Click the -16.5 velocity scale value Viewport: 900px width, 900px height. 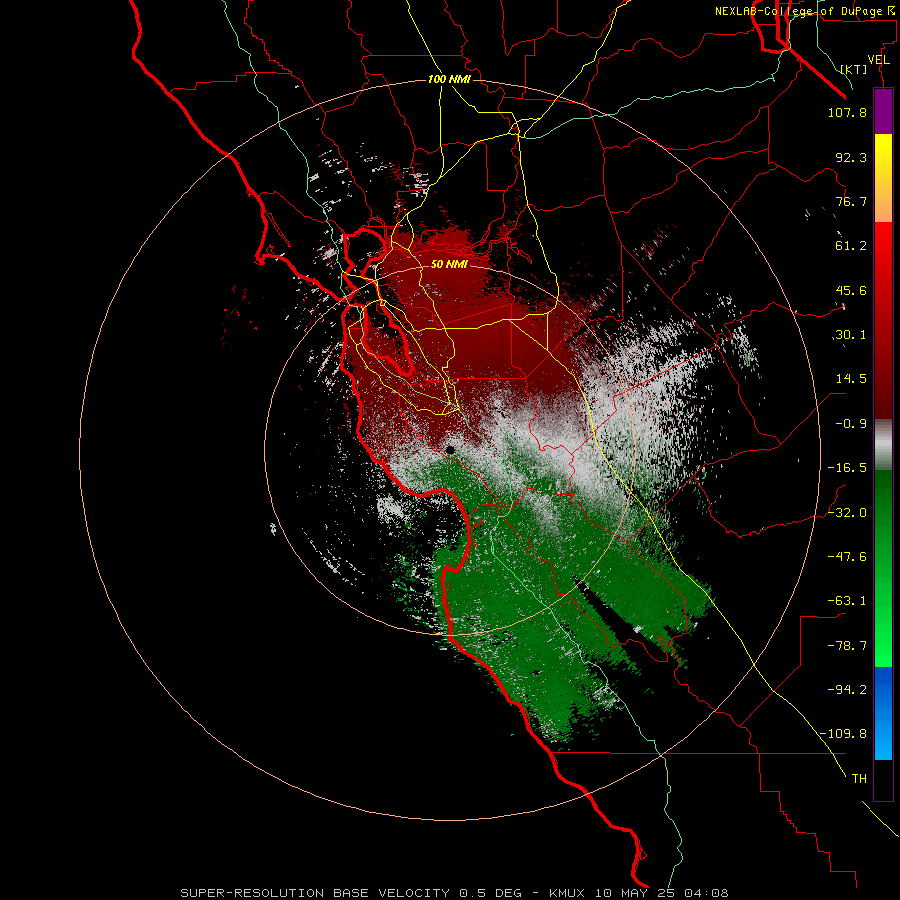tap(847, 468)
